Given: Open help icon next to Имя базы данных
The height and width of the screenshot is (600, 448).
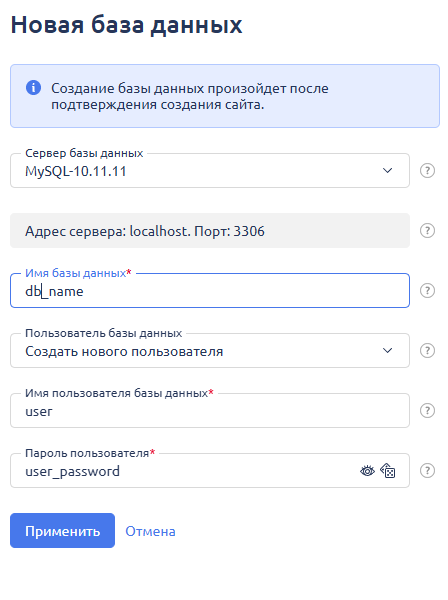Looking at the screenshot, I should pos(427,290).
